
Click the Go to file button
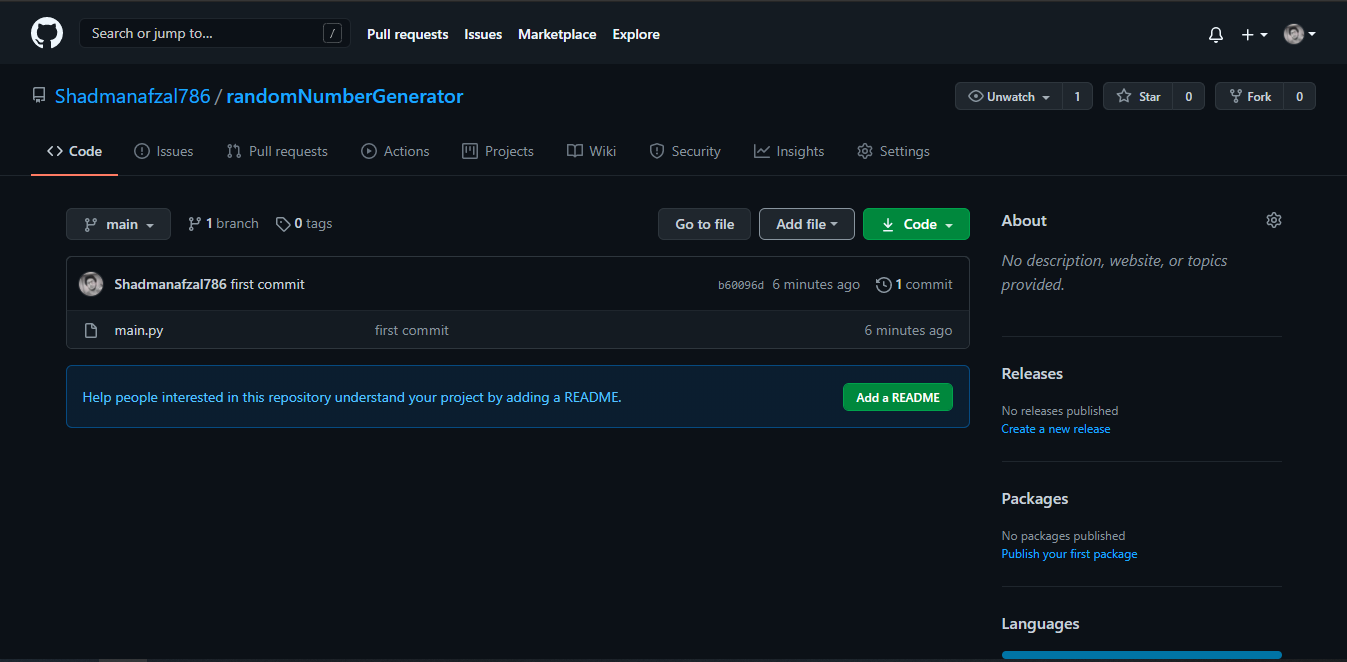[x=705, y=224]
